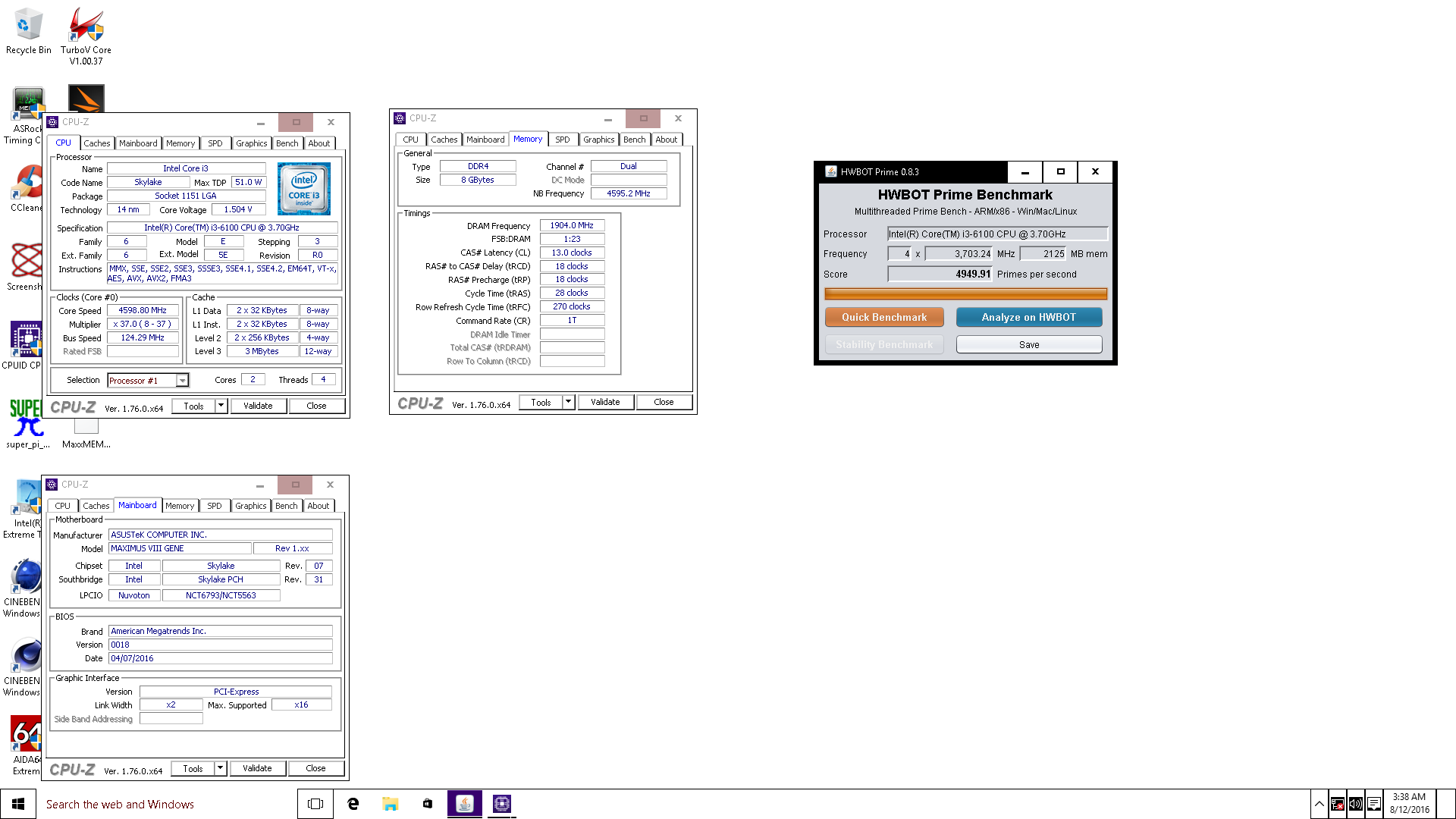The image size is (1456, 819).
Task: Show hidden system tray icons
Action: tap(1319, 804)
